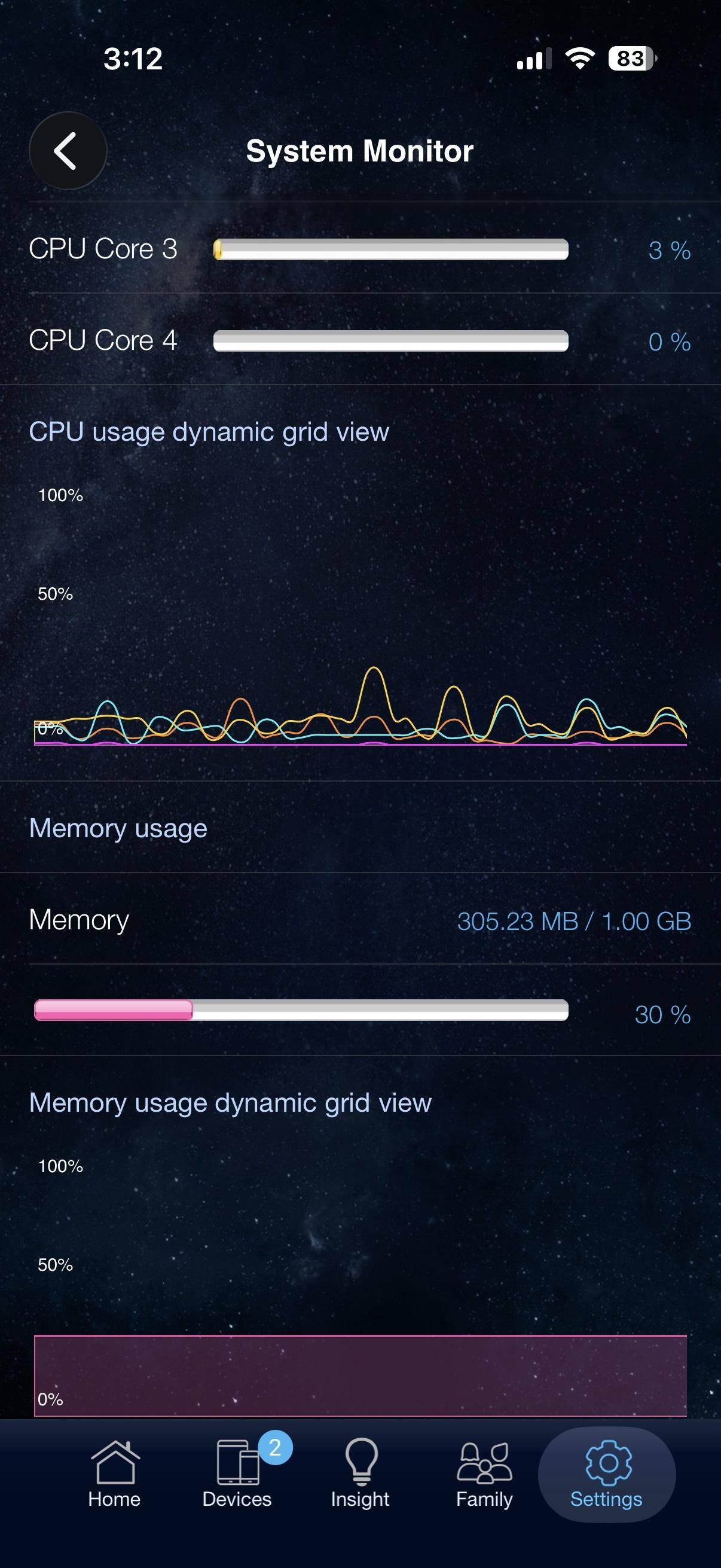Select the System Monitor title

click(360, 151)
